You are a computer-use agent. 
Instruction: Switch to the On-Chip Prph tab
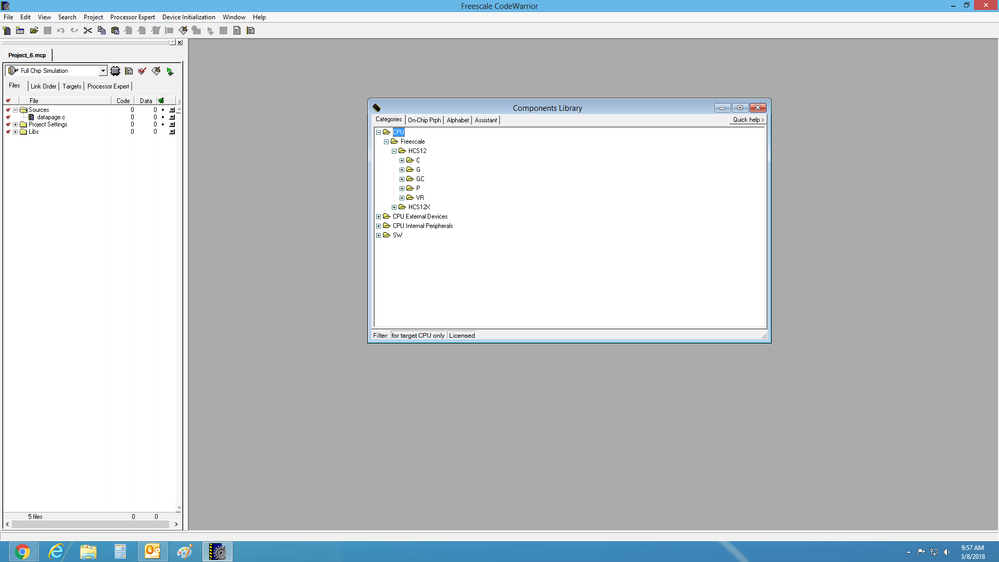[424, 120]
